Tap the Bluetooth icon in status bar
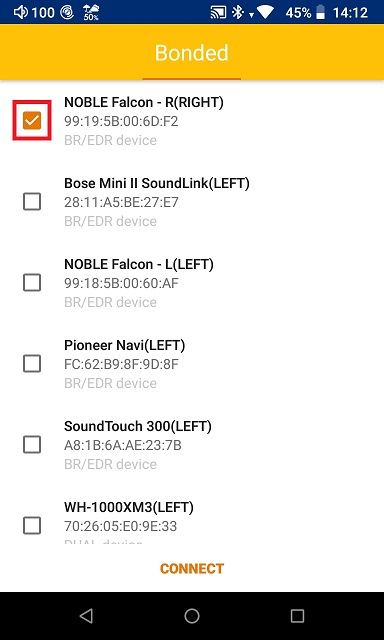This screenshot has width=384, height=640. (x=238, y=12)
